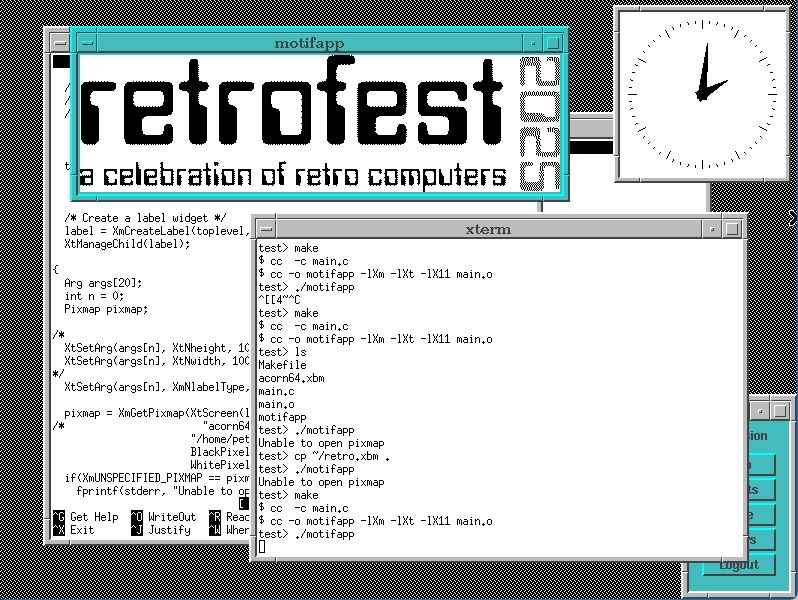798x600 pixels.
Task: Click the 'test> ls' command in xterm
Action: (x=282, y=352)
